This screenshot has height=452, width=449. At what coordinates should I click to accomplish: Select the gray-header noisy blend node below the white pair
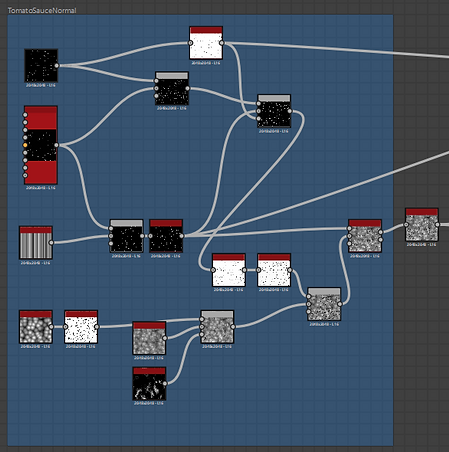point(324,304)
